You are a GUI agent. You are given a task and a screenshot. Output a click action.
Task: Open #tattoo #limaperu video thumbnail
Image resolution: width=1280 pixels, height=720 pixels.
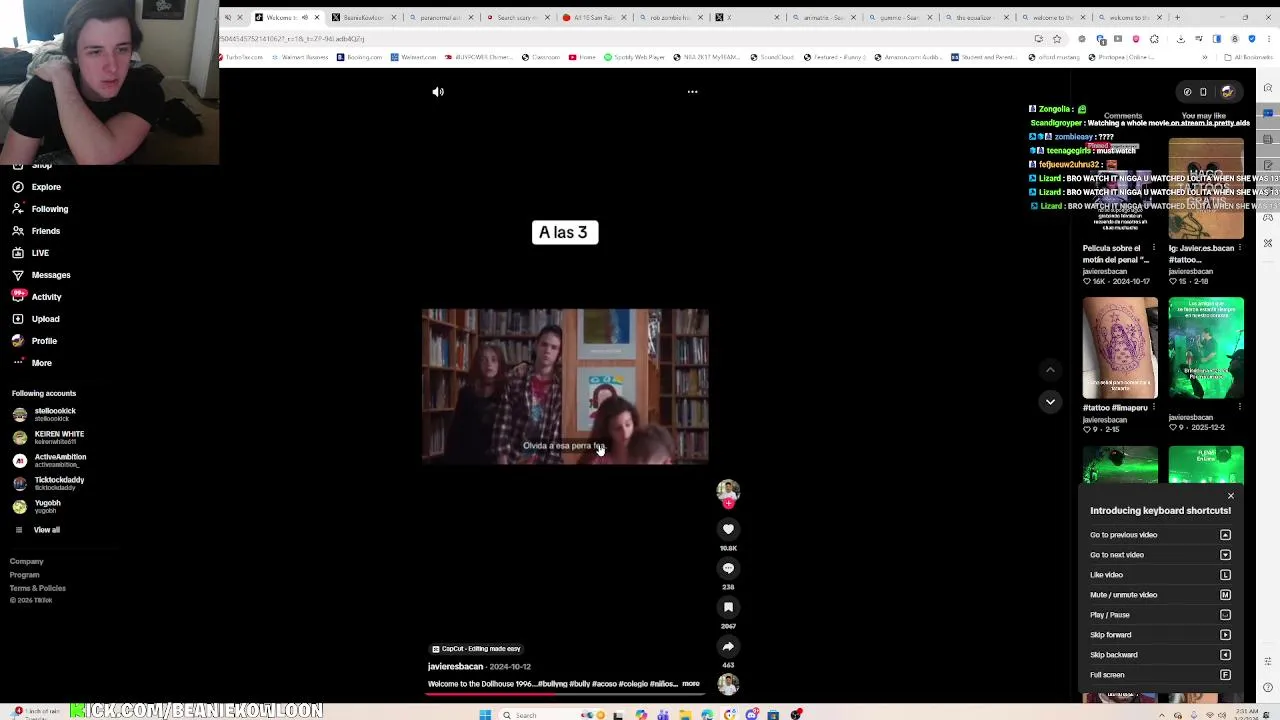point(1120,347)
